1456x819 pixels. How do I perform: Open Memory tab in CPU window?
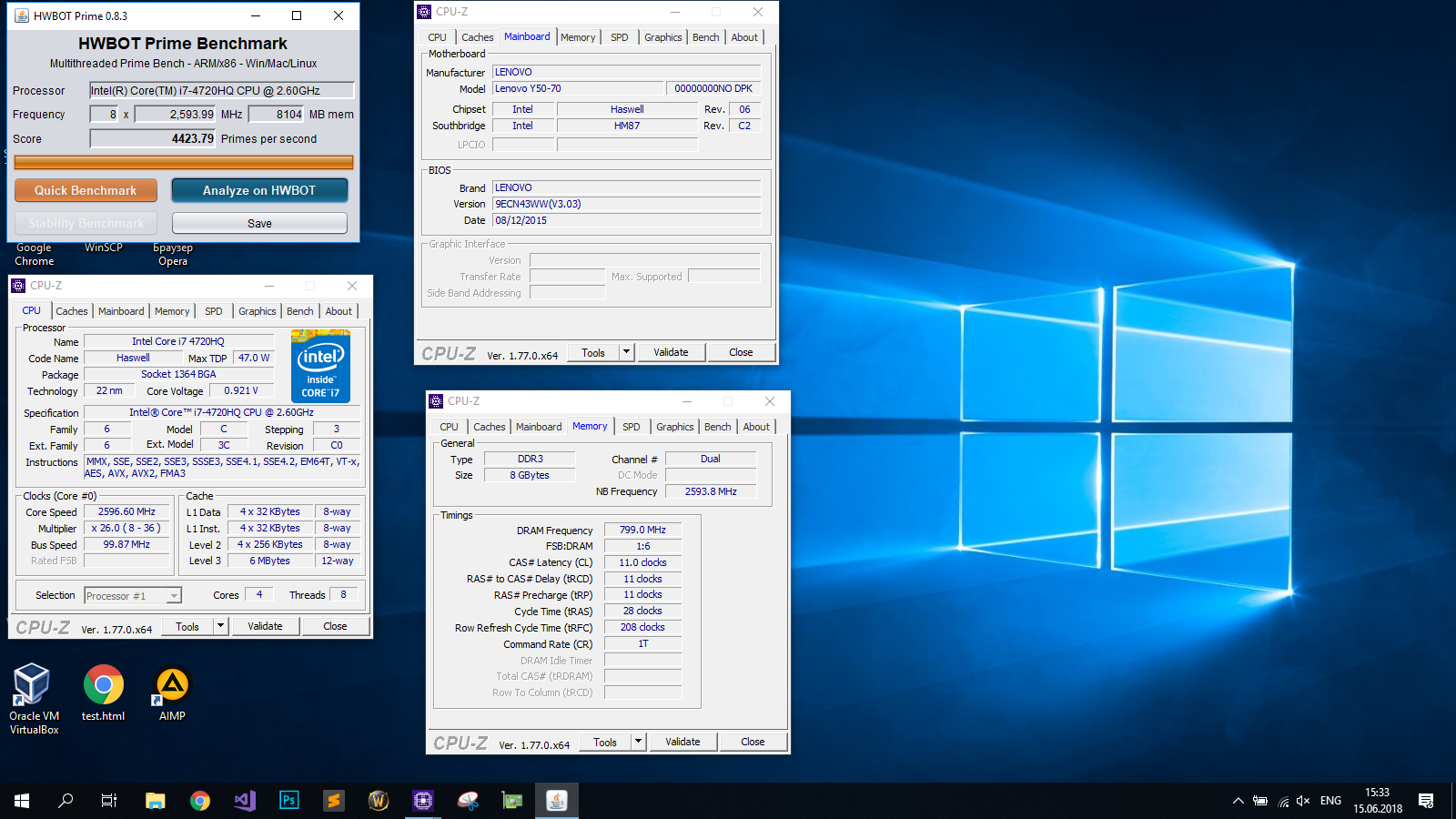[172, 311]
